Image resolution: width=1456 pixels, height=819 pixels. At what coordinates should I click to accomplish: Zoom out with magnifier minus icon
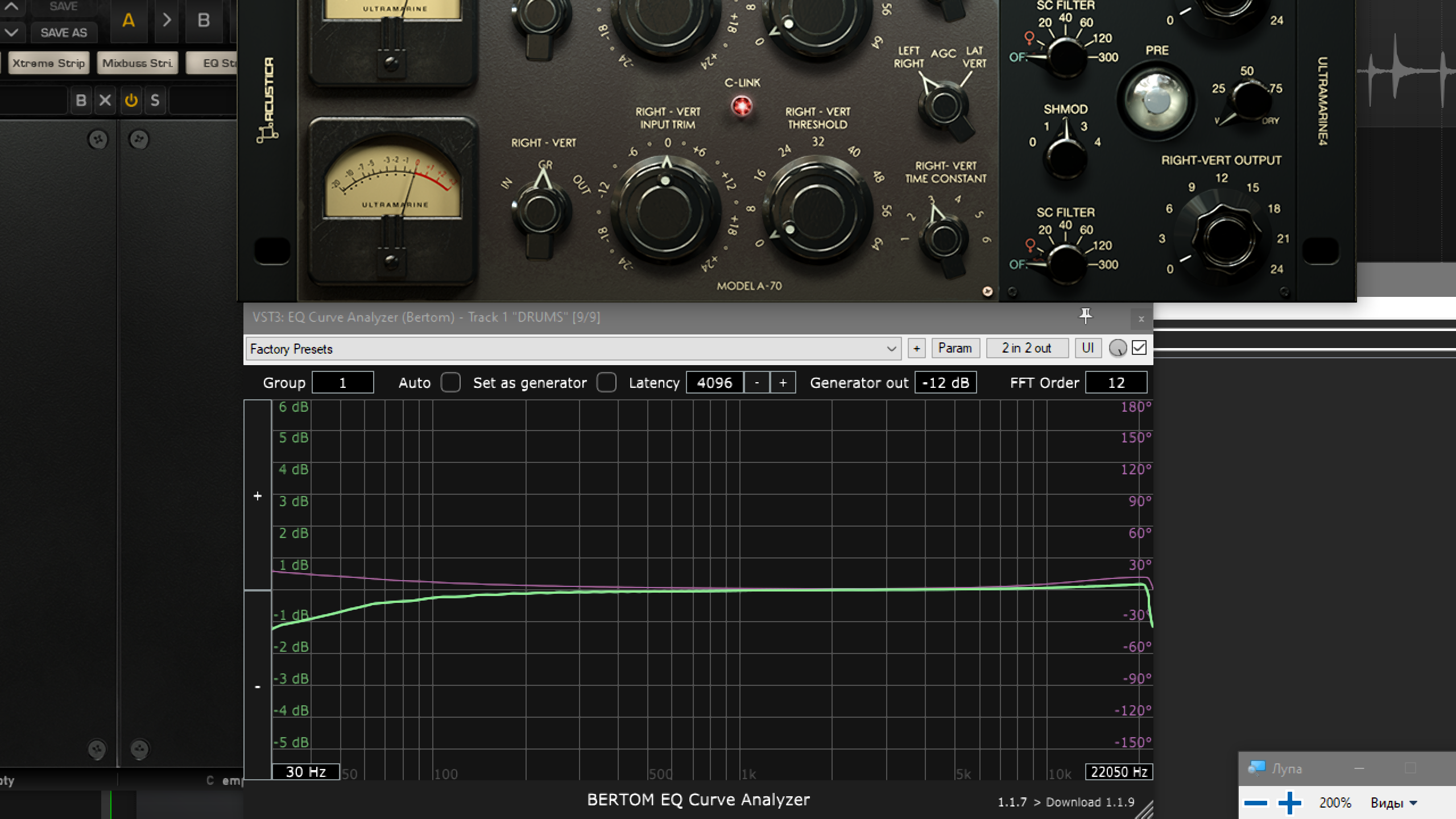(x=1255, y=803)
